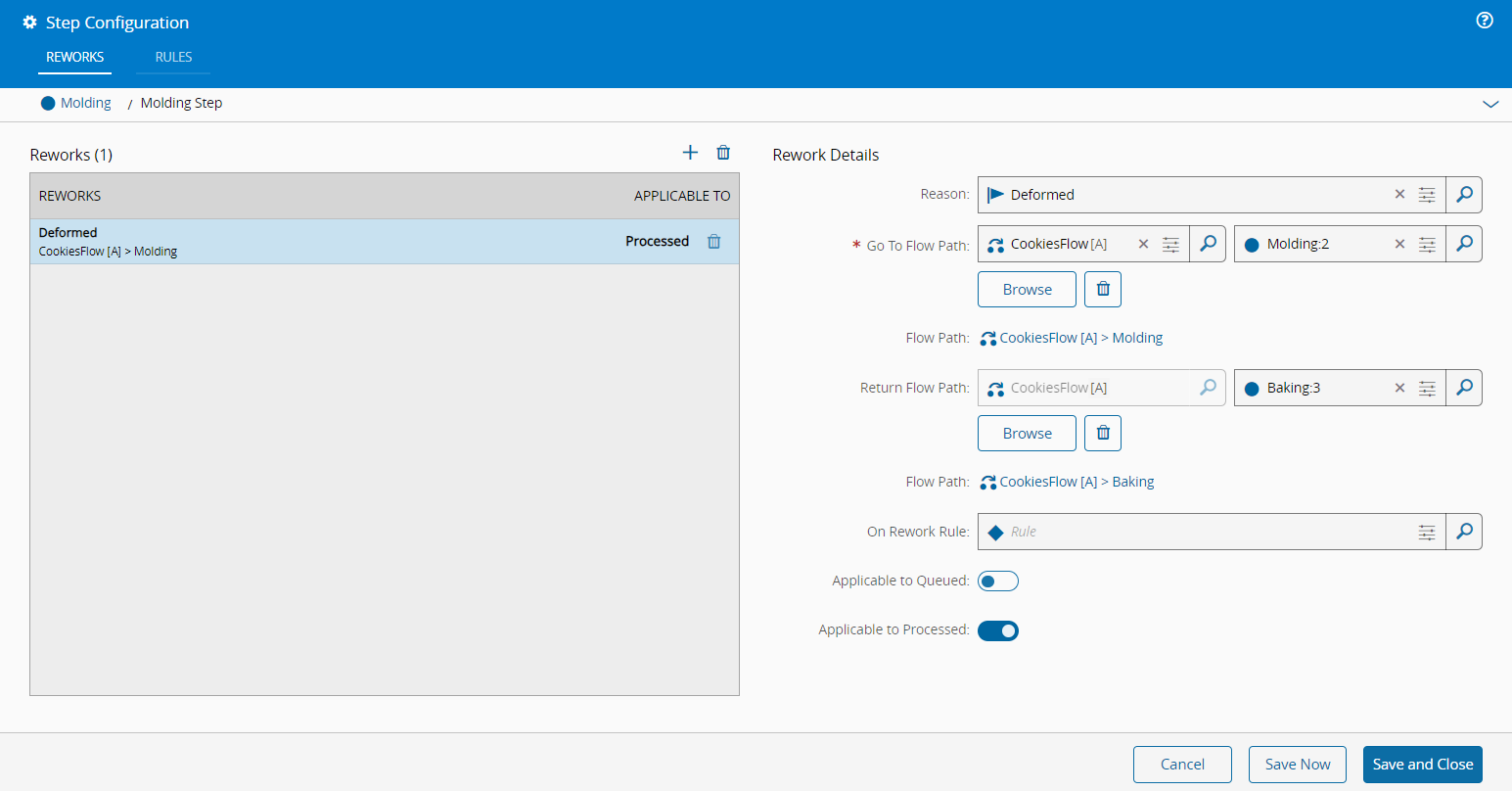
Task: Expand the header chevron at right
Action: [x=1490, y=104]
